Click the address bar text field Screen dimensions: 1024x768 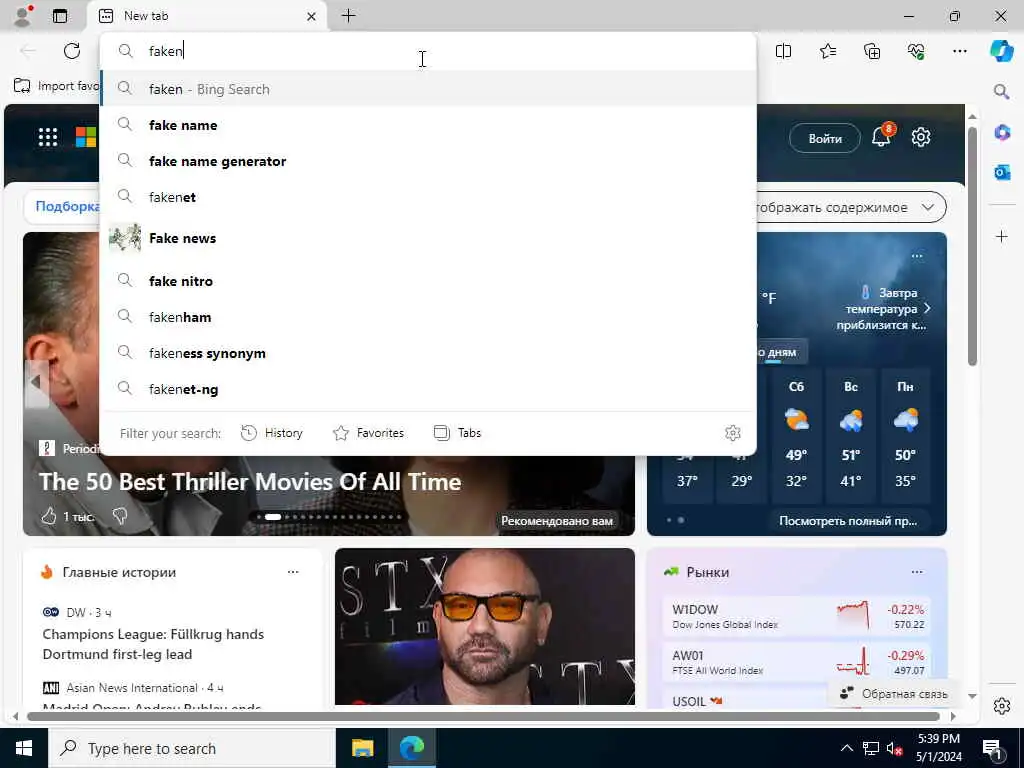pos(428,51)
